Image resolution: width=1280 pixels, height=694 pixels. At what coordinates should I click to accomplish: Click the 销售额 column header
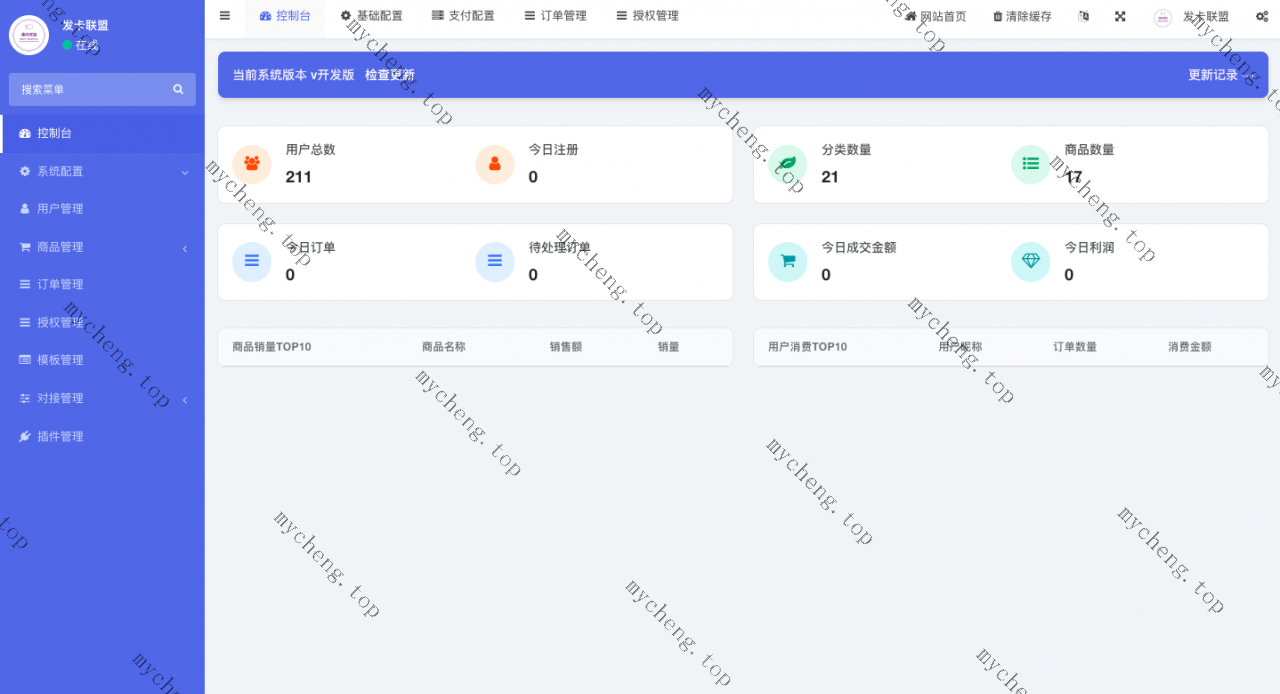tap(566, 347)
